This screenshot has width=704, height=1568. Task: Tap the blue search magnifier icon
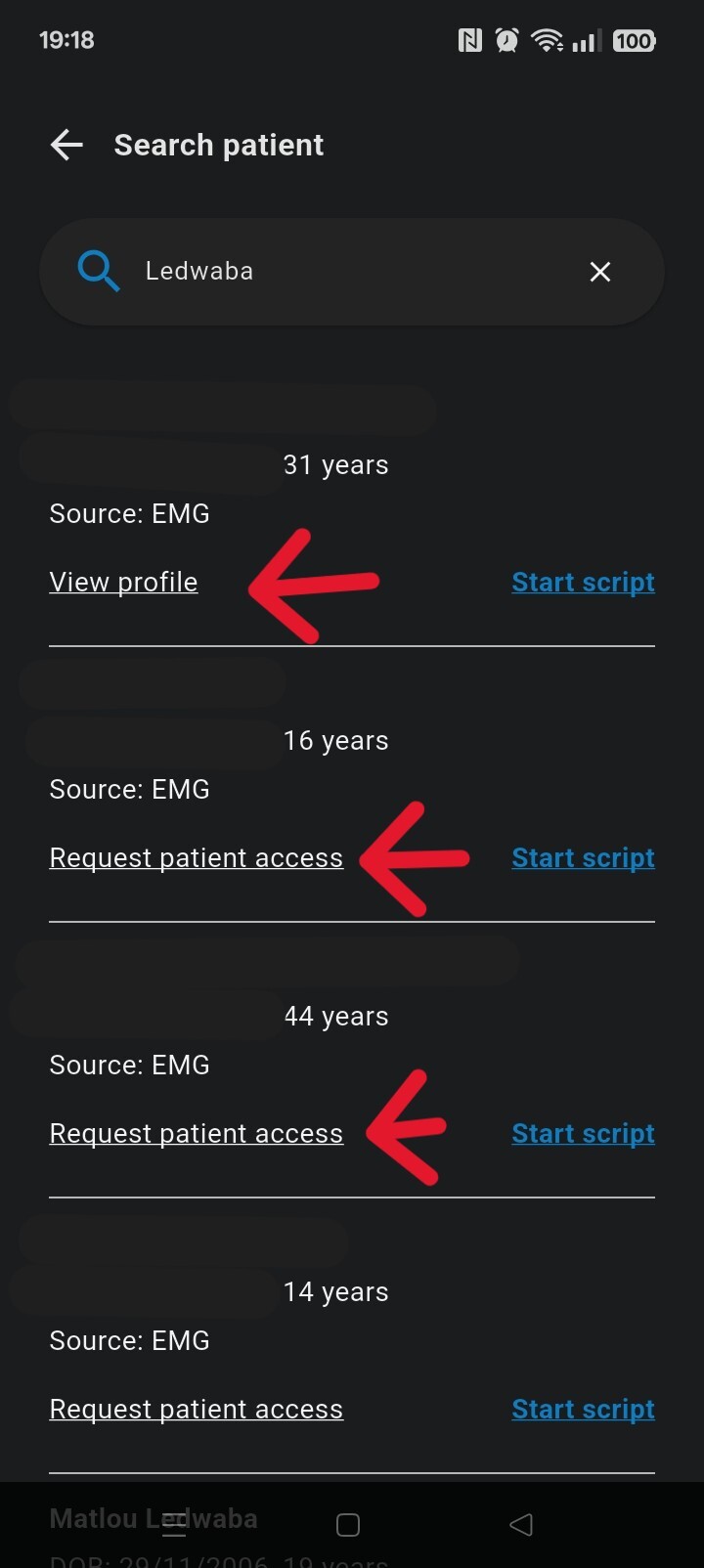(x=98, y=271)
